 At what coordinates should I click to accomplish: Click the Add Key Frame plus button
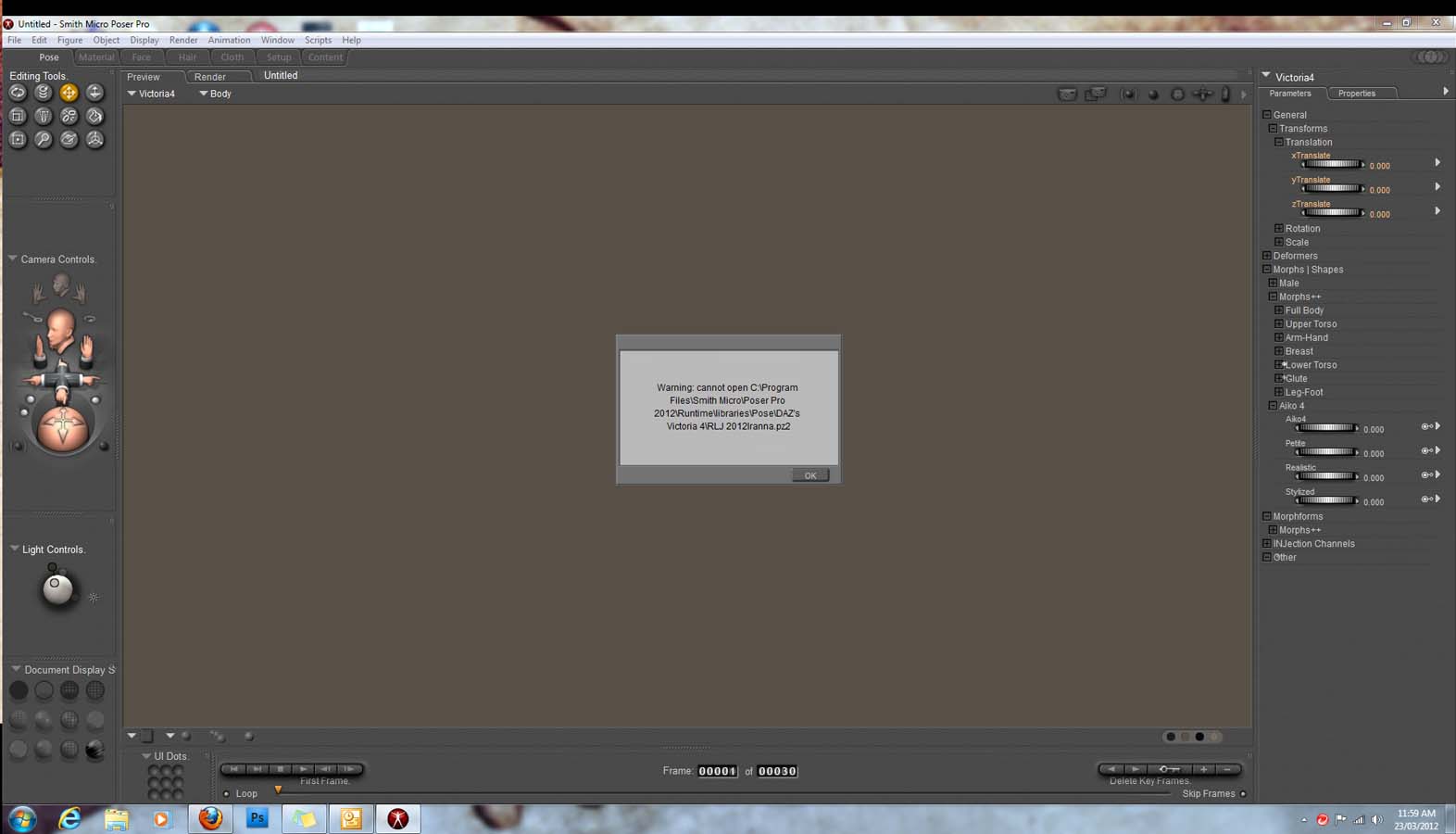point(1203,769)
